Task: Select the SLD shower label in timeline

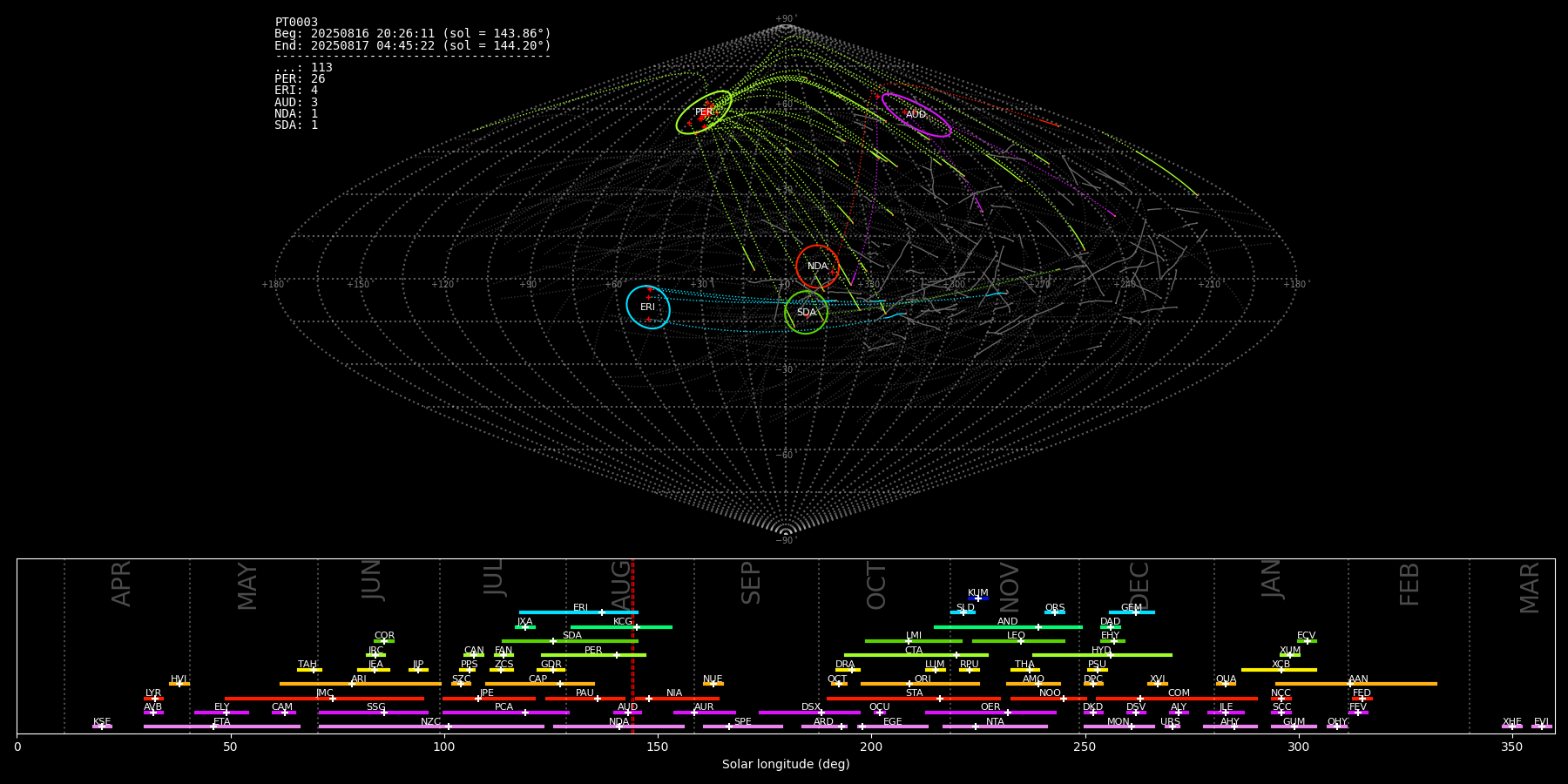Action: (965, 607)
